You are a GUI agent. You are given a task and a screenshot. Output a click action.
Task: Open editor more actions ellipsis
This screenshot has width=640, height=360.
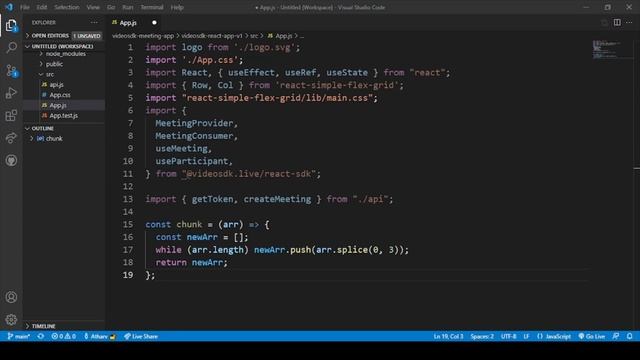click(629, 22)
